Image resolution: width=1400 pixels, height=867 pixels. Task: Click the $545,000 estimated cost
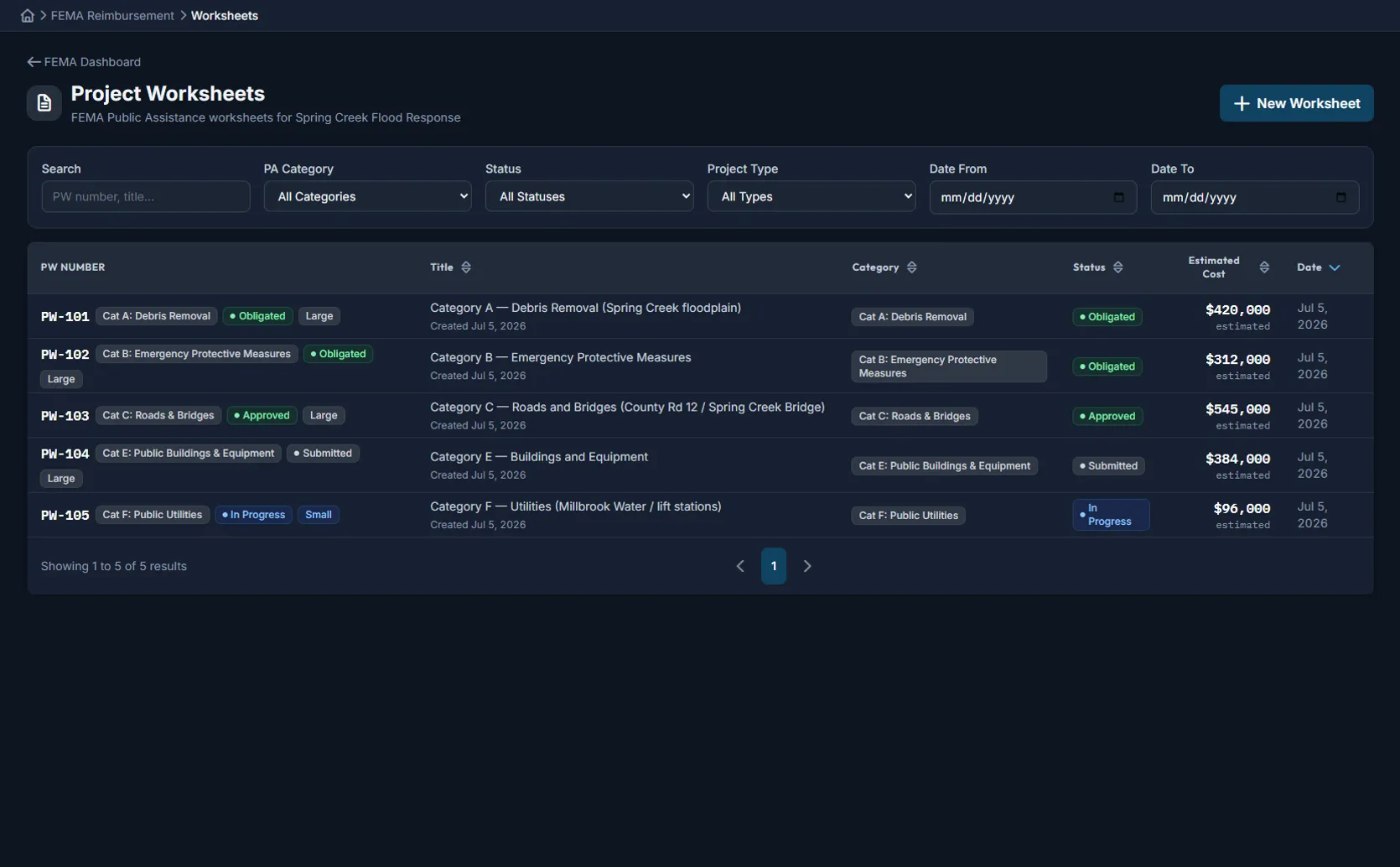[x=1237, y=409]
